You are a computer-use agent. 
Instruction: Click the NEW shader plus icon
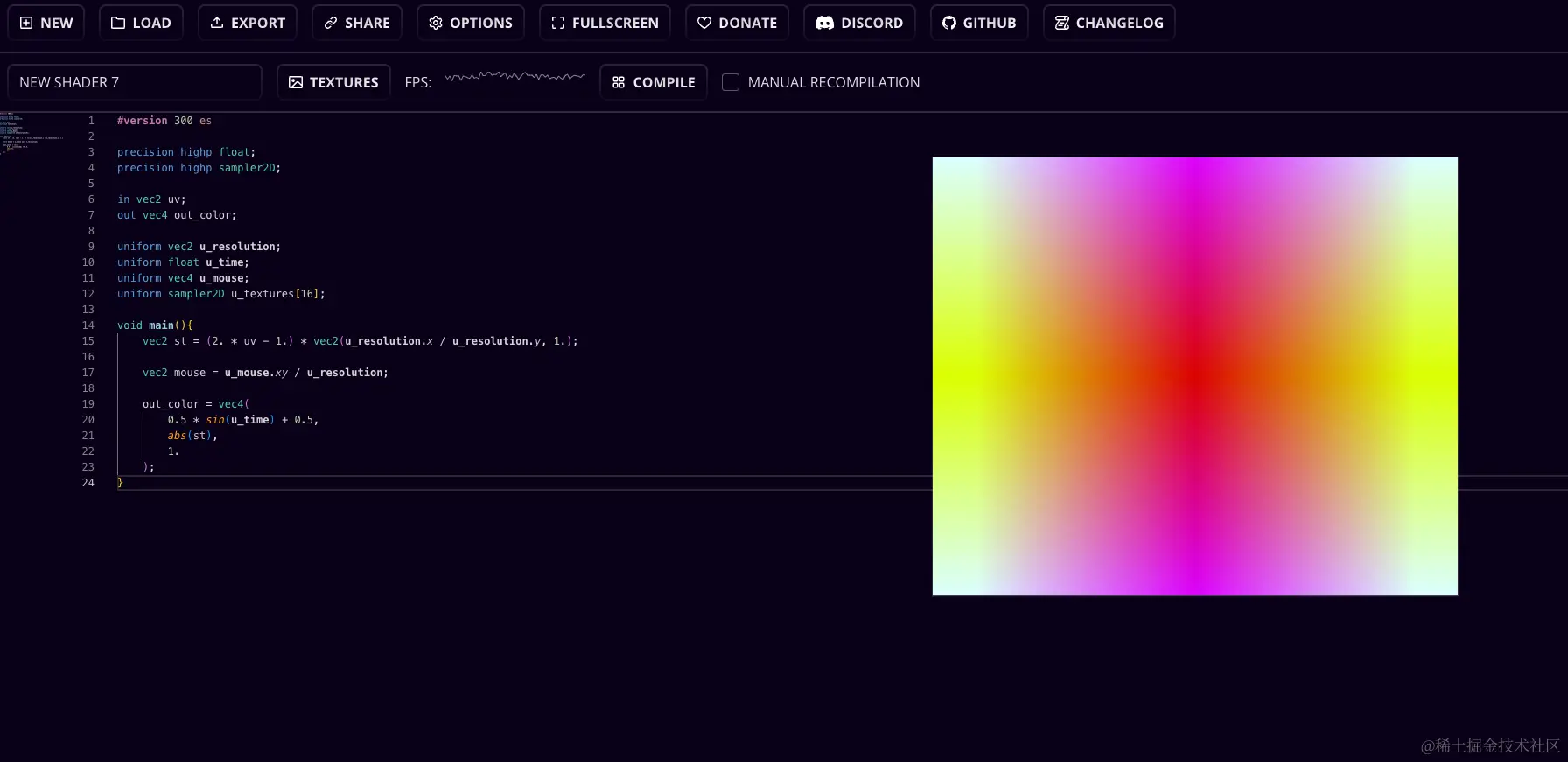coord(26,23)
